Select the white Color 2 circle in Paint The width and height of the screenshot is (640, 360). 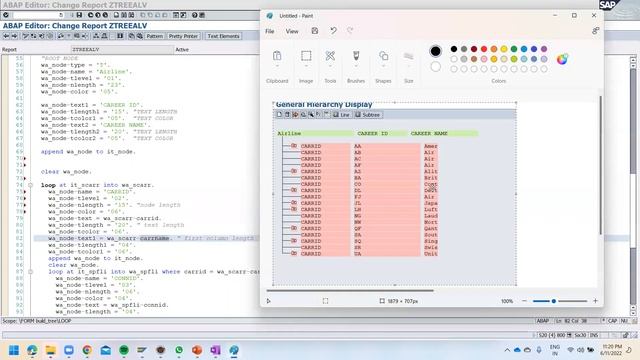click(436, 67)
